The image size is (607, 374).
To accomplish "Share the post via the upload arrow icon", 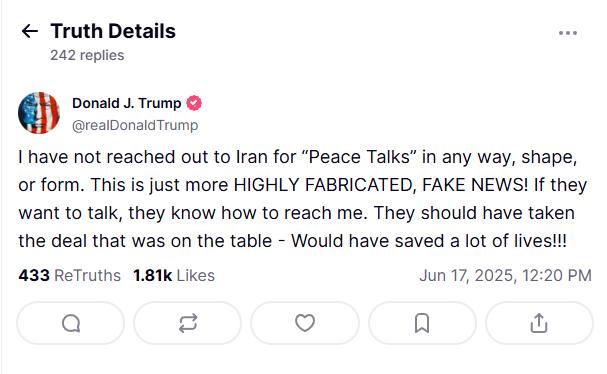I will [x=539, y=323].
